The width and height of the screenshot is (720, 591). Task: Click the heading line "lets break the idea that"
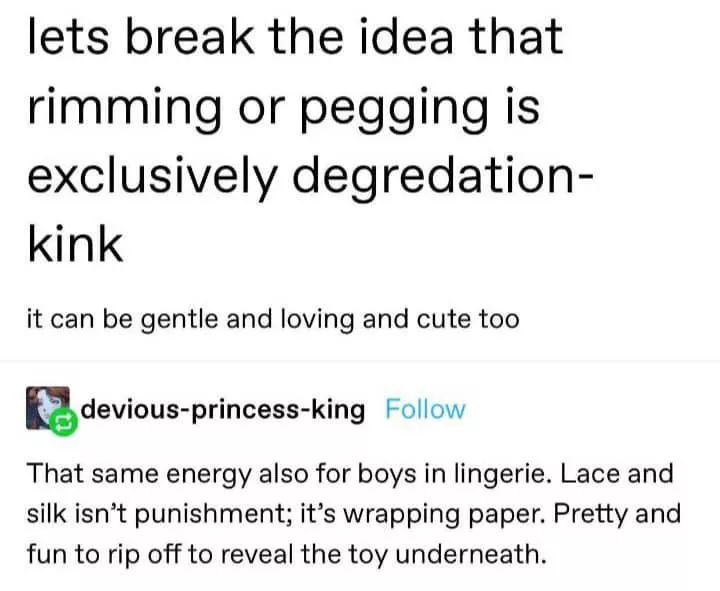pos(296,37)
